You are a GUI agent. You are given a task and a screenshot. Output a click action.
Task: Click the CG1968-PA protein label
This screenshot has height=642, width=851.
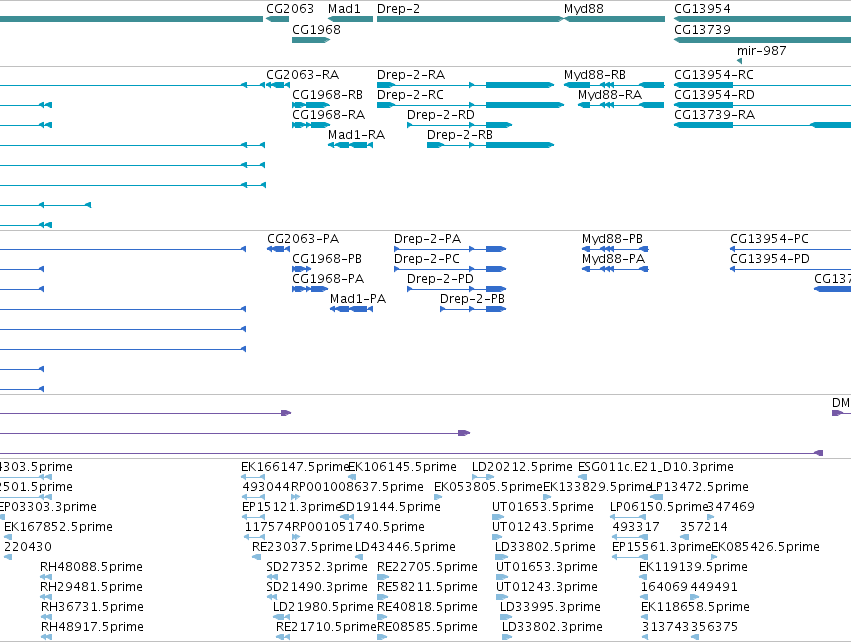pyautogui.click(x=328, y=279)
